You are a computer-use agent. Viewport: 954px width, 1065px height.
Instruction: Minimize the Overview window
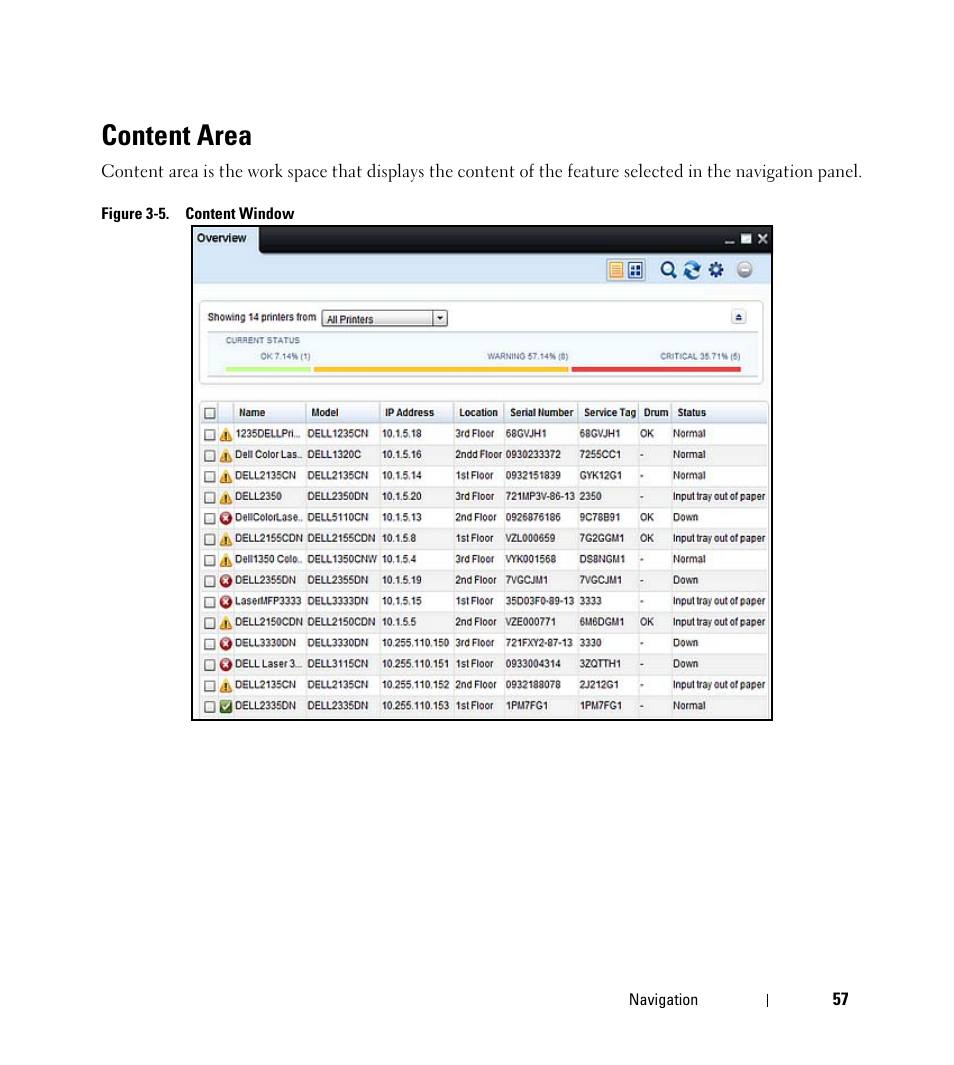pos(729,240)
